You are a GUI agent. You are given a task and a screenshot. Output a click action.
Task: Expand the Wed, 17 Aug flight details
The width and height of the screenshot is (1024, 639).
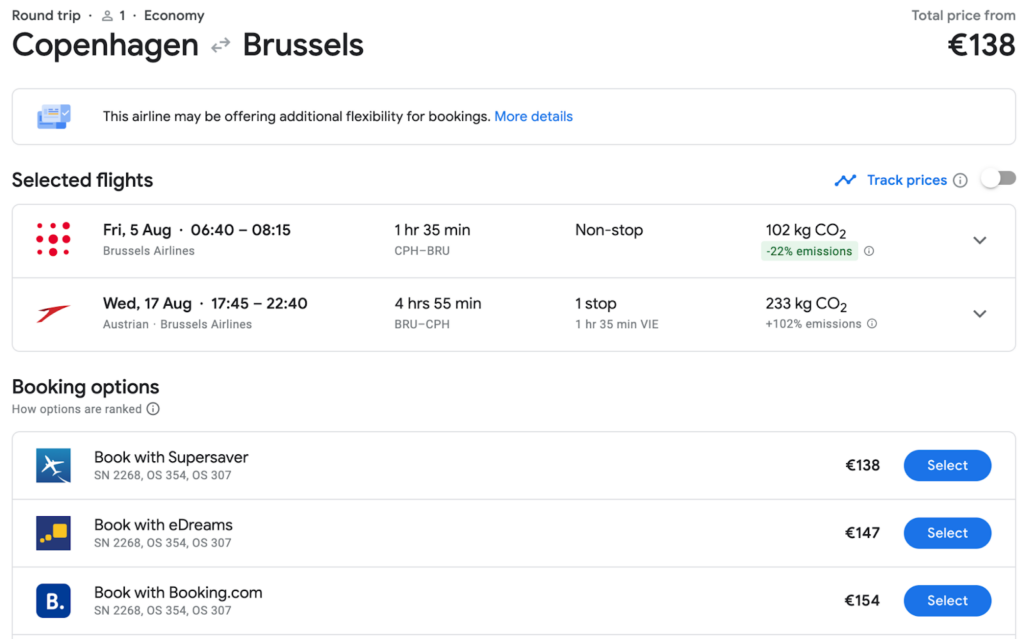pyautogui.click(x=980, y=314)
